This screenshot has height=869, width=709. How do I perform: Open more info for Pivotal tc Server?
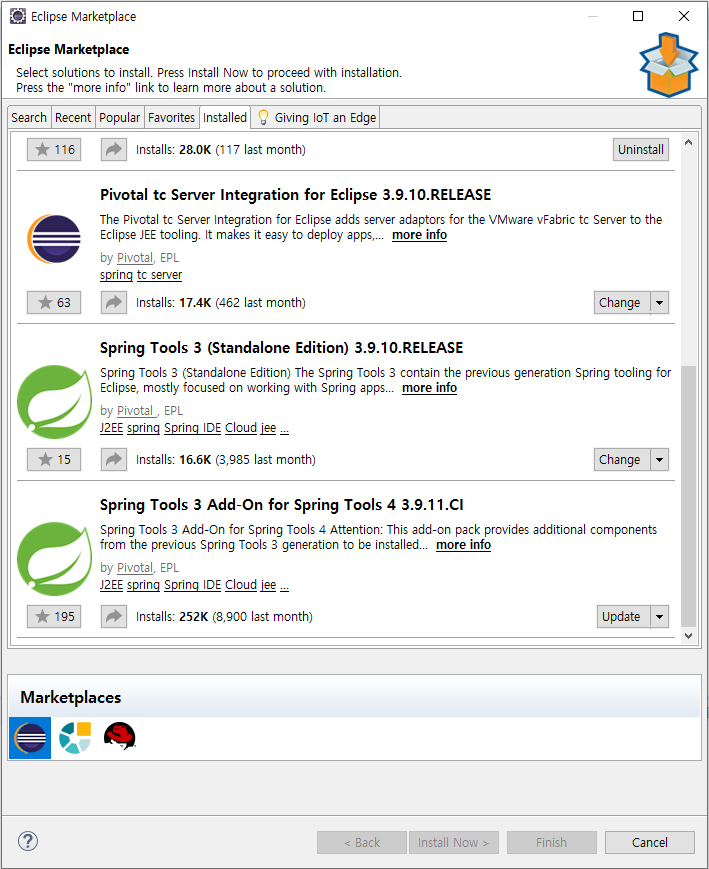(419, 235)
